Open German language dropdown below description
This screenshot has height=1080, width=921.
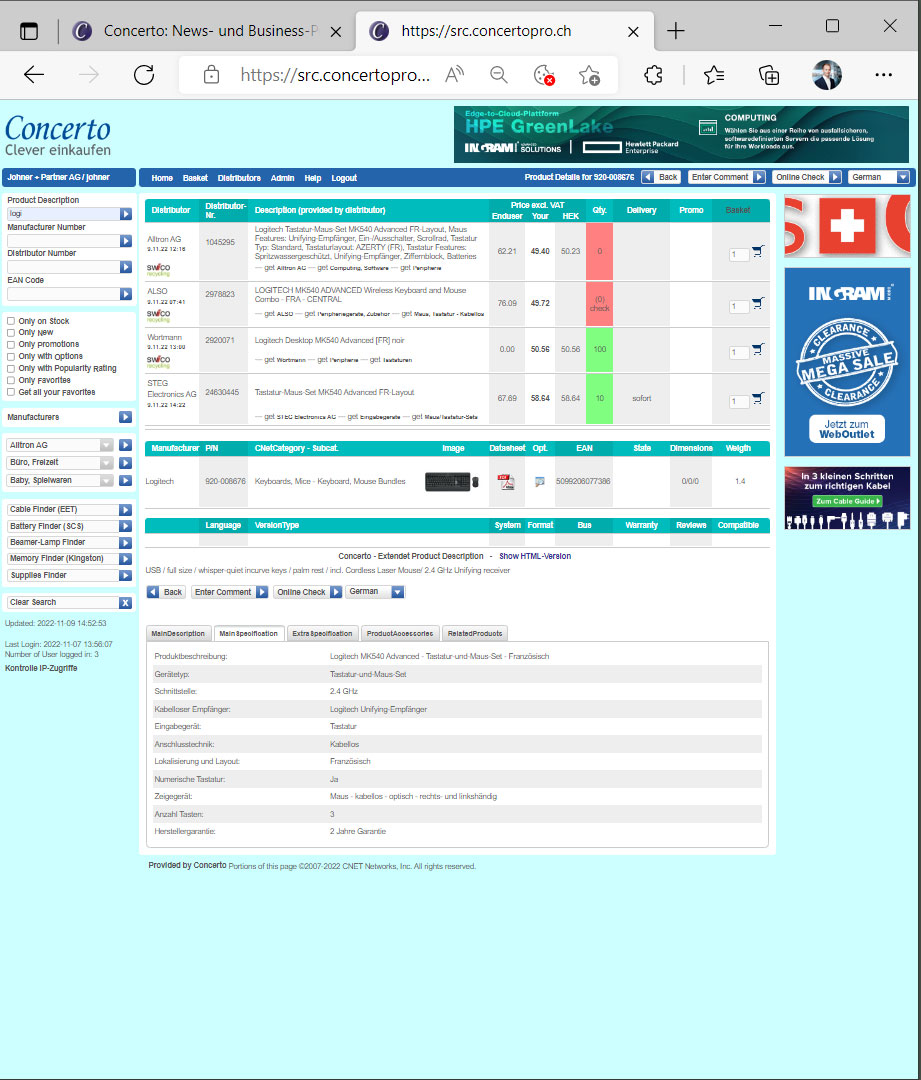coord(375,592)
